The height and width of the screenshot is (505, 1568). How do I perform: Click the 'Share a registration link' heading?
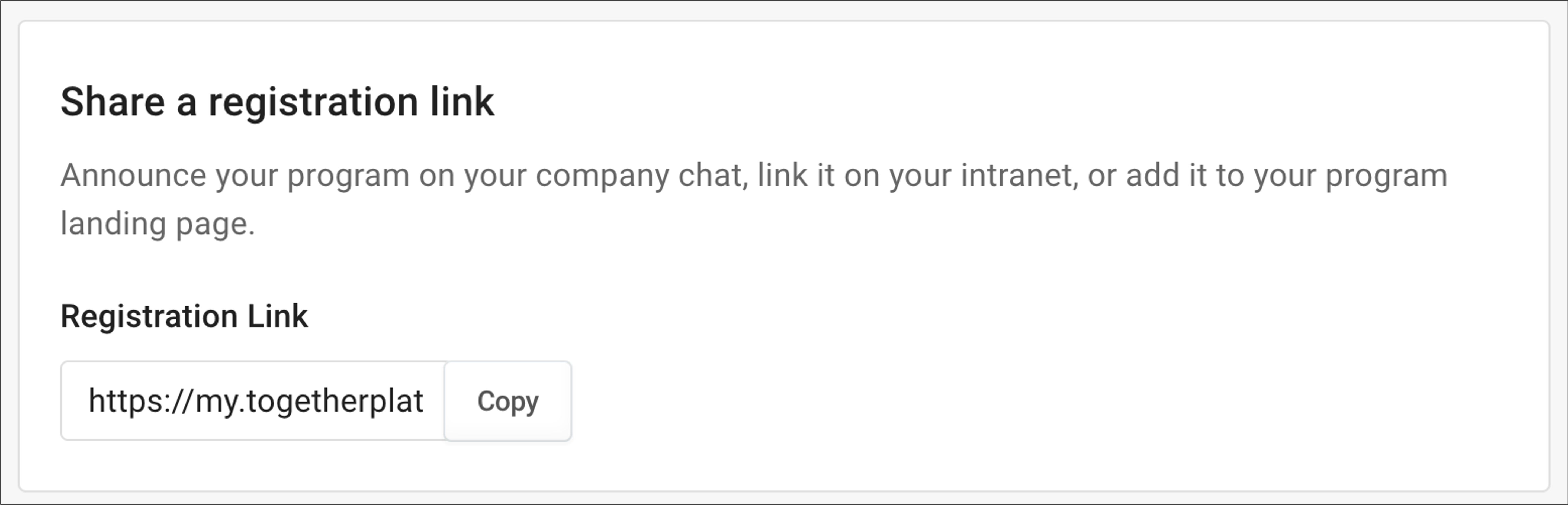coord(278,102)
